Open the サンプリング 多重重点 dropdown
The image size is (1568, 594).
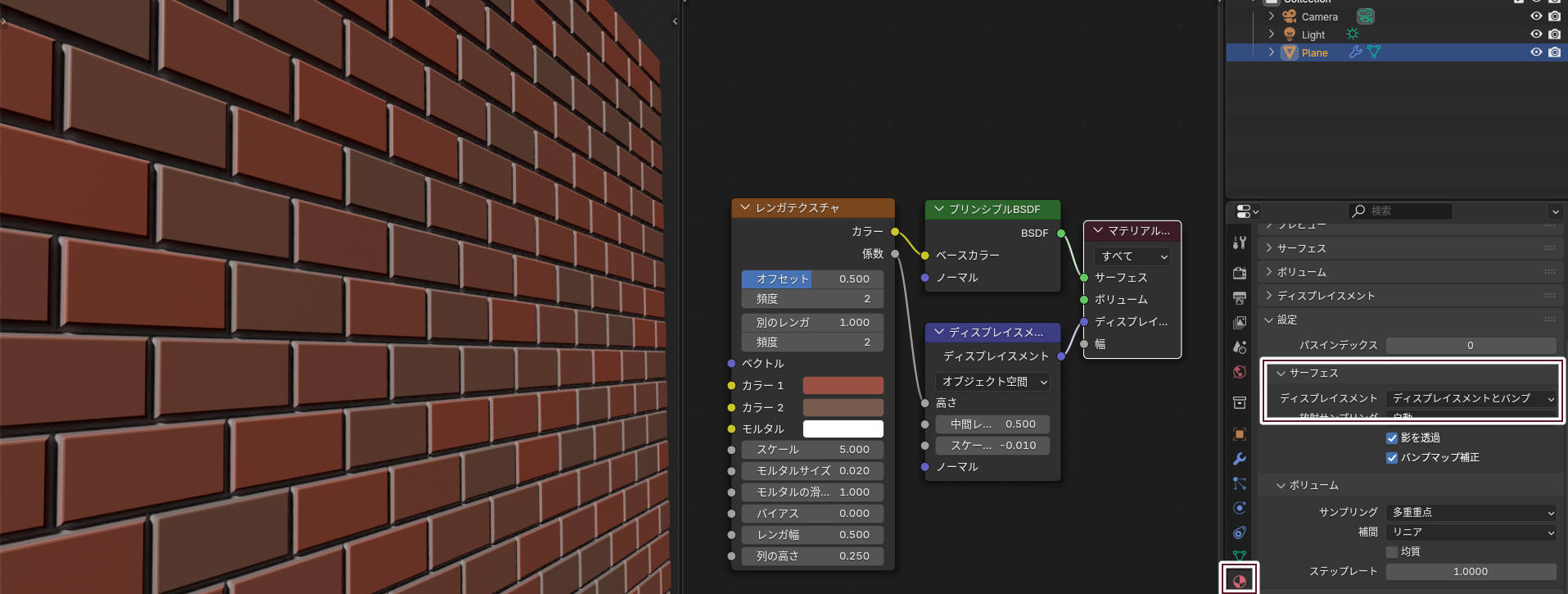pyautogui.click(x=1471, y=513)
